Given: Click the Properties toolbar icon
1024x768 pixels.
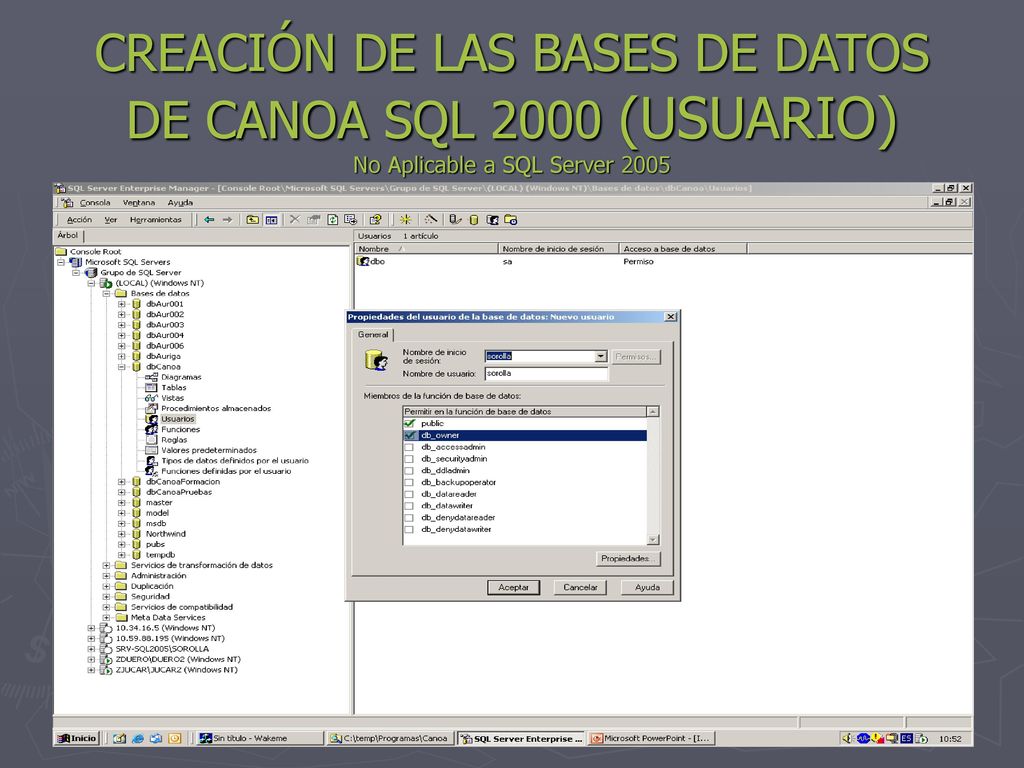Looking at the screenshot, I should 313,219.
